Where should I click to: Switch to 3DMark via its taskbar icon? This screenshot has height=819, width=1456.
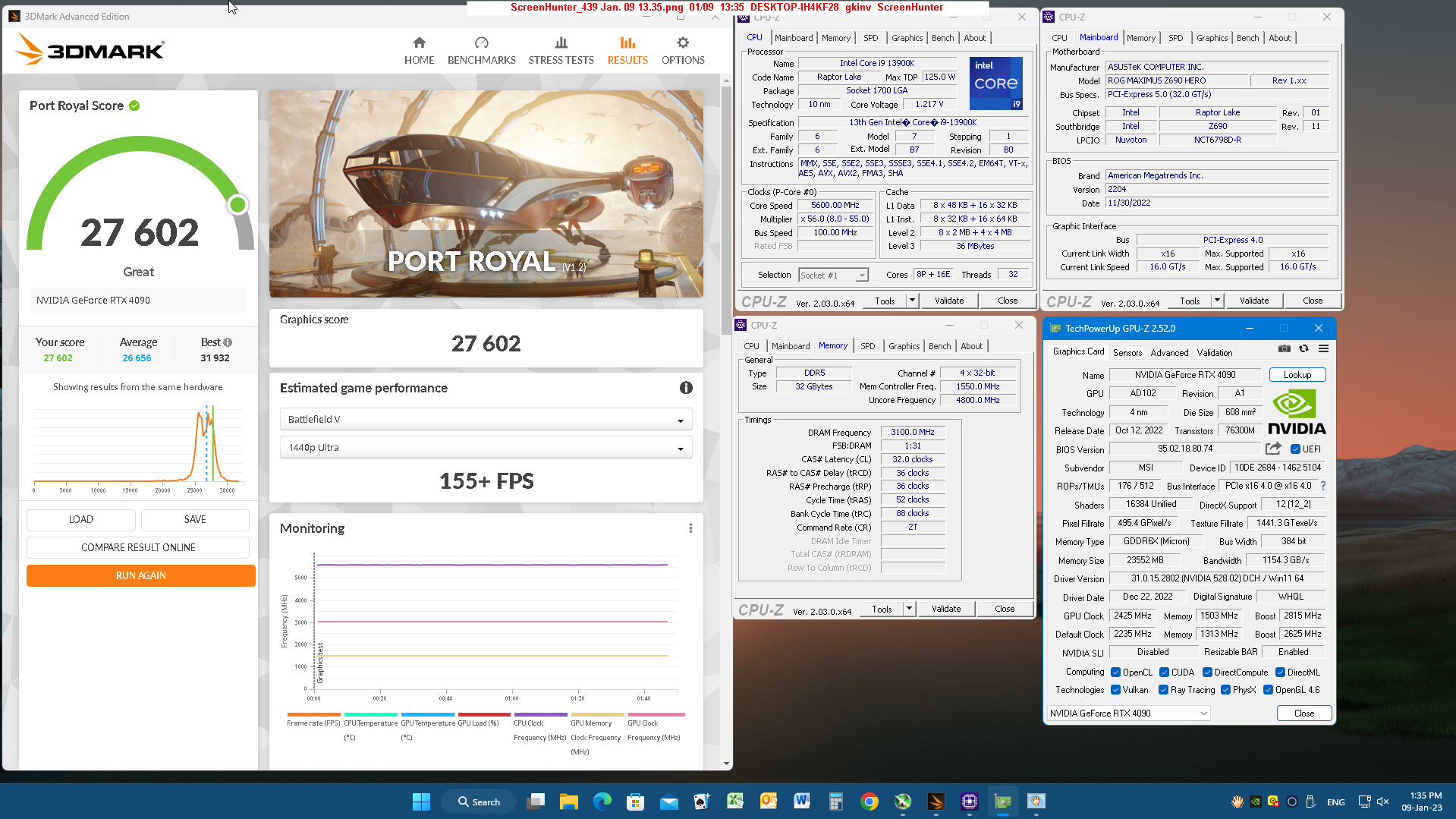click(936, 802)
